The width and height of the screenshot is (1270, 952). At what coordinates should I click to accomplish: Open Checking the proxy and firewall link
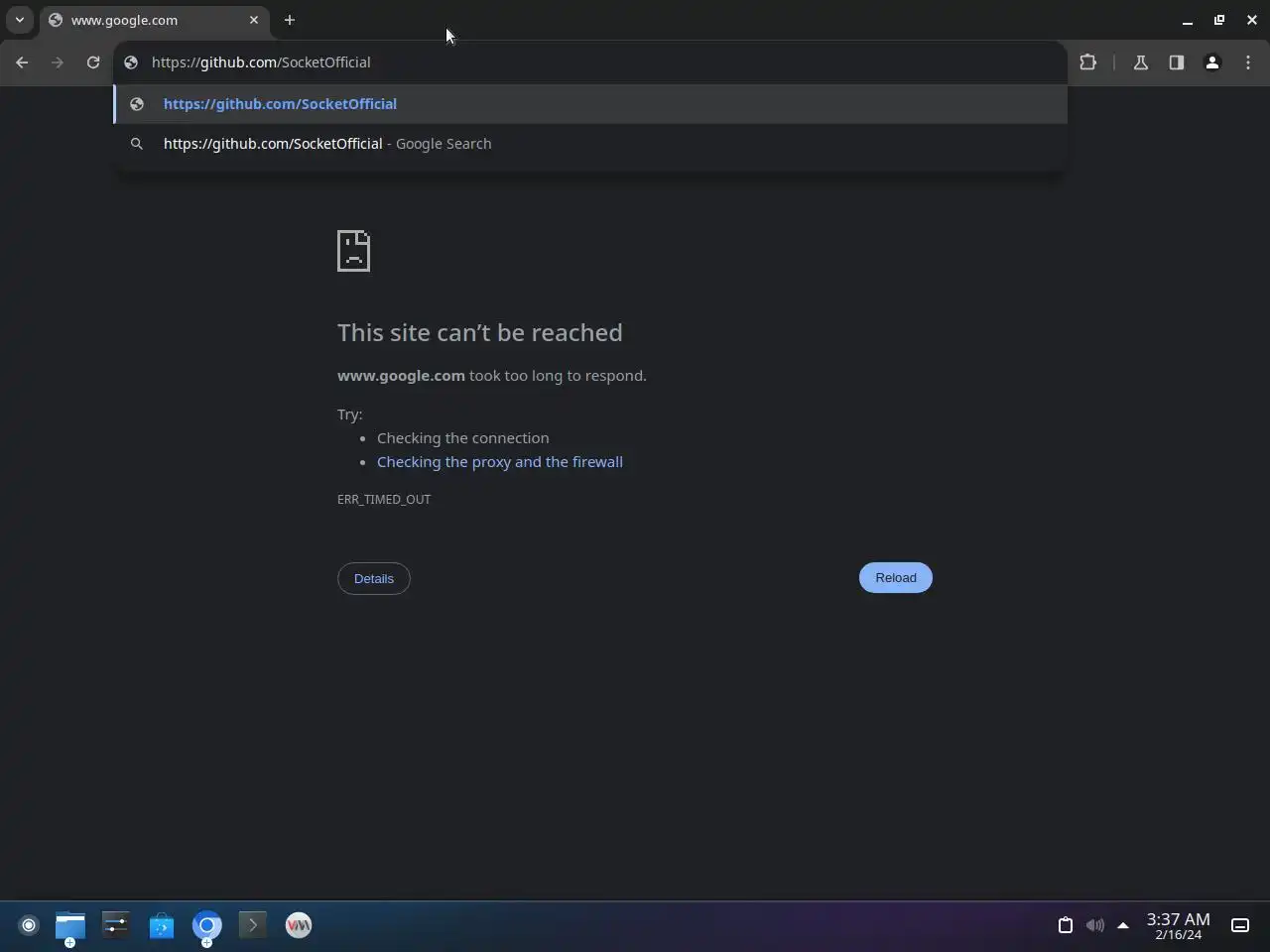(500, 462)
